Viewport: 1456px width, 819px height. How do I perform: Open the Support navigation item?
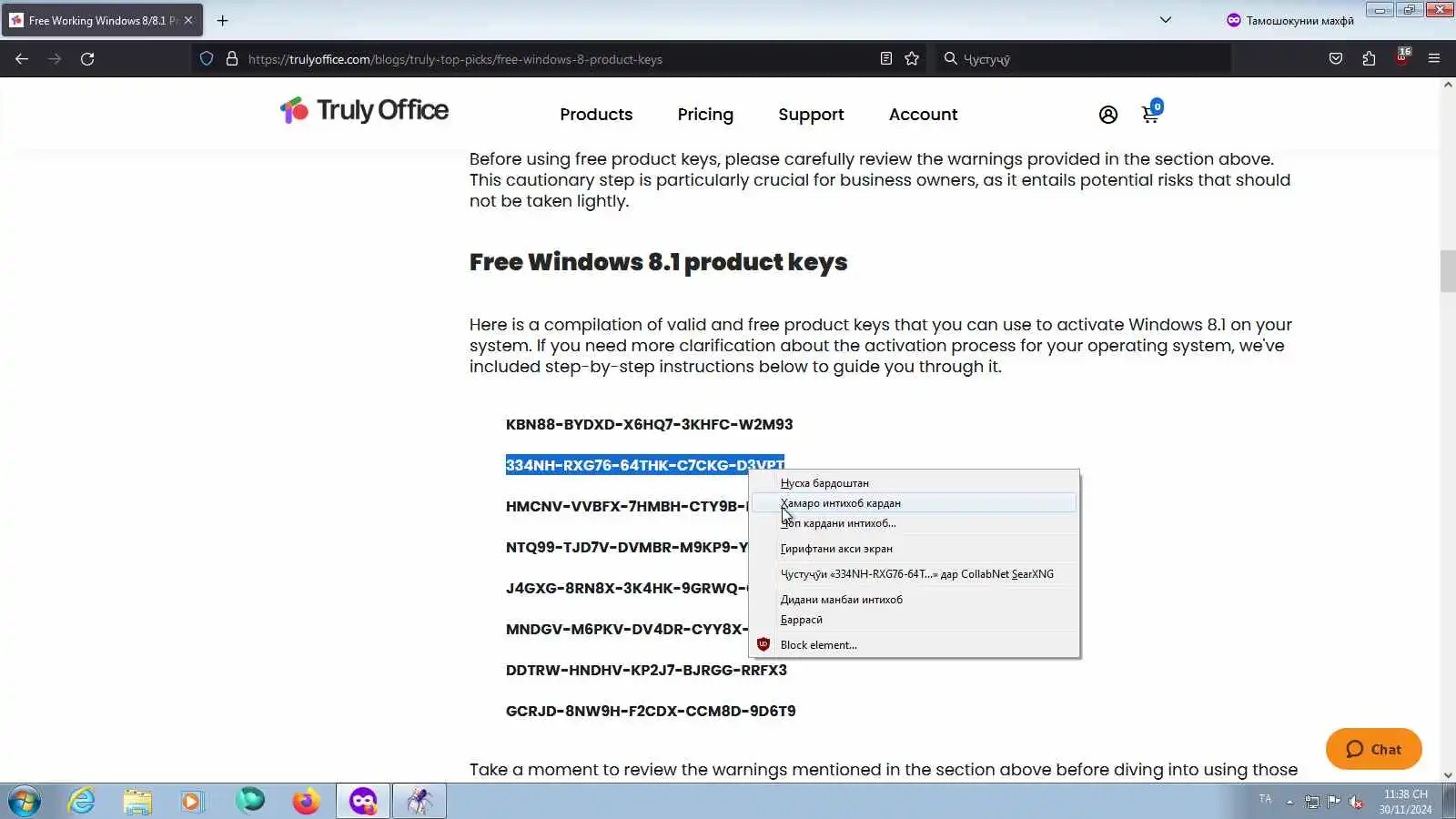(811, 115)
